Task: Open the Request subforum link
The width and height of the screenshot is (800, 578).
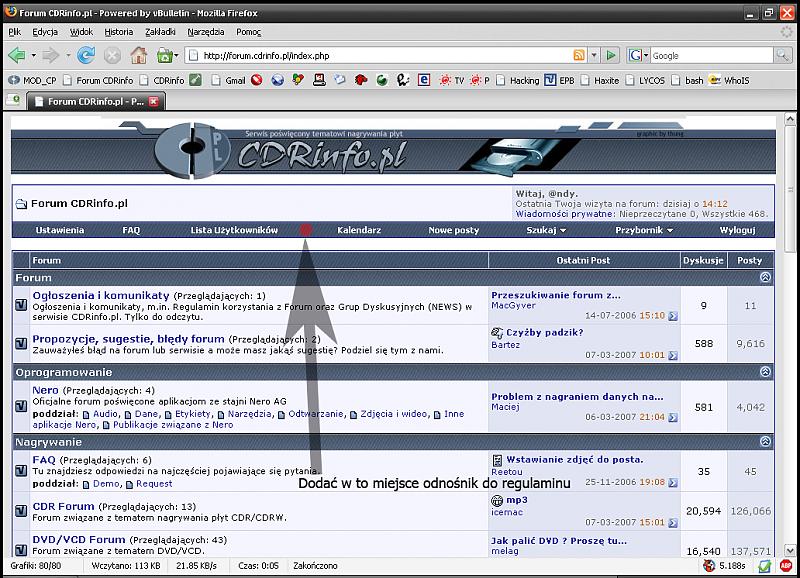Action: coord(154,484)
